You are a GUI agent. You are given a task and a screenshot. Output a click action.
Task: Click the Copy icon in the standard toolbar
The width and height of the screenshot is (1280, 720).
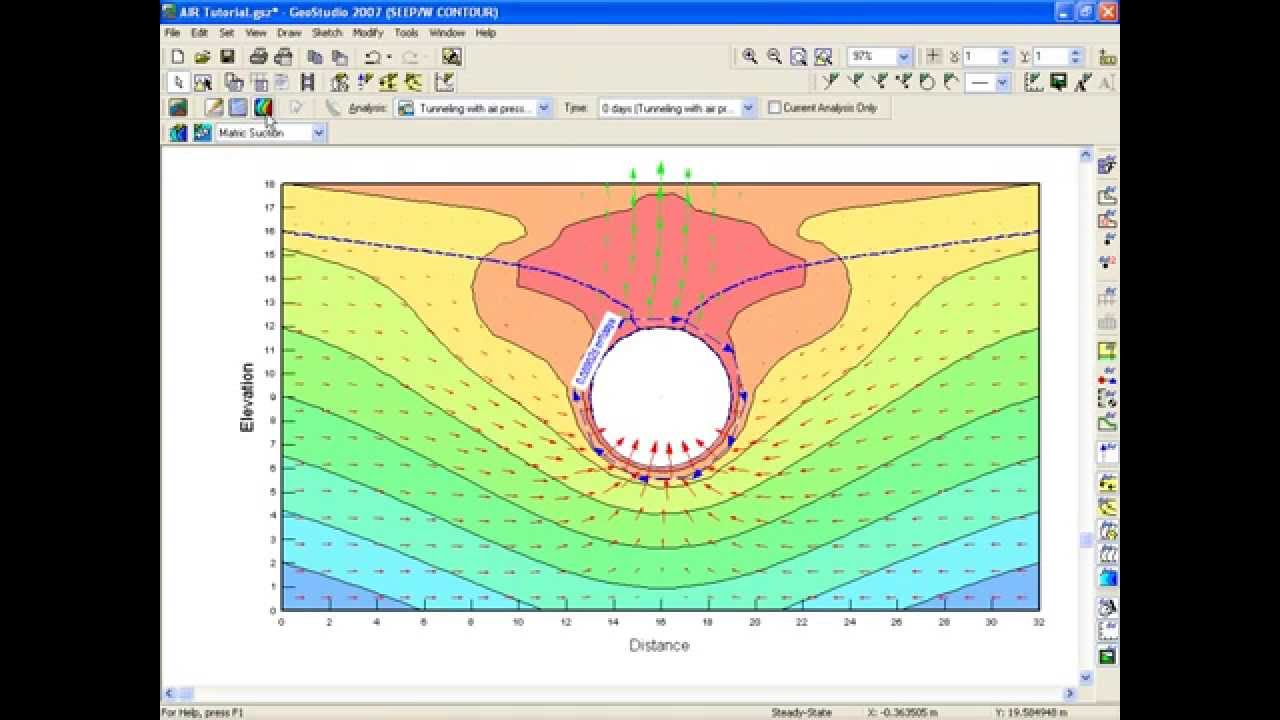[x=314, y=57]
